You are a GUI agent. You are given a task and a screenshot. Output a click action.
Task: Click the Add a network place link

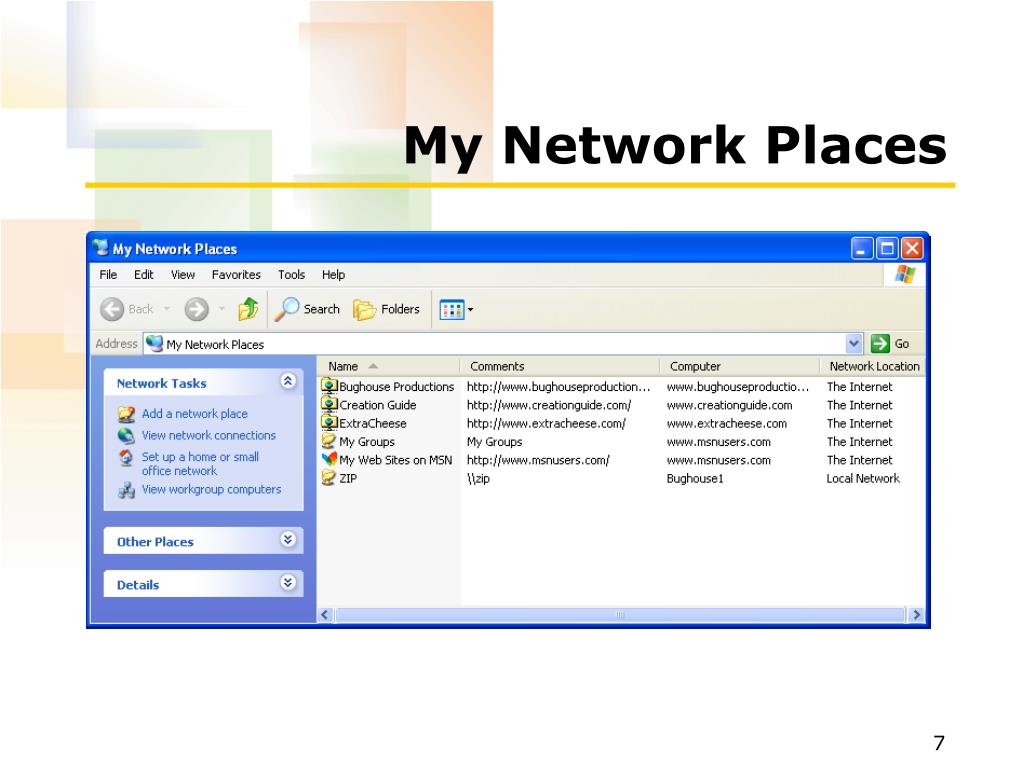[195, 414]
